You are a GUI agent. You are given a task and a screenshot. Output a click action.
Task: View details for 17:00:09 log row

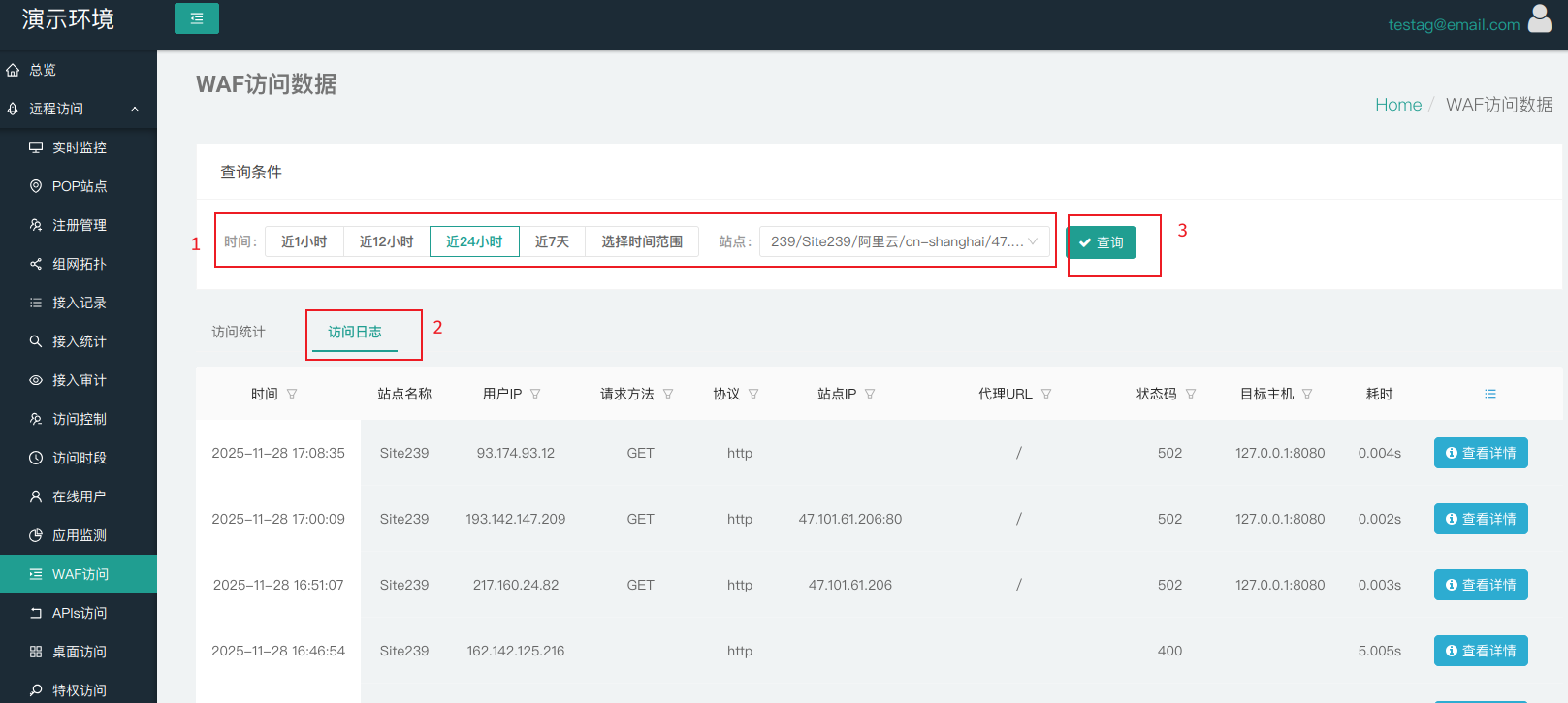1481,519
